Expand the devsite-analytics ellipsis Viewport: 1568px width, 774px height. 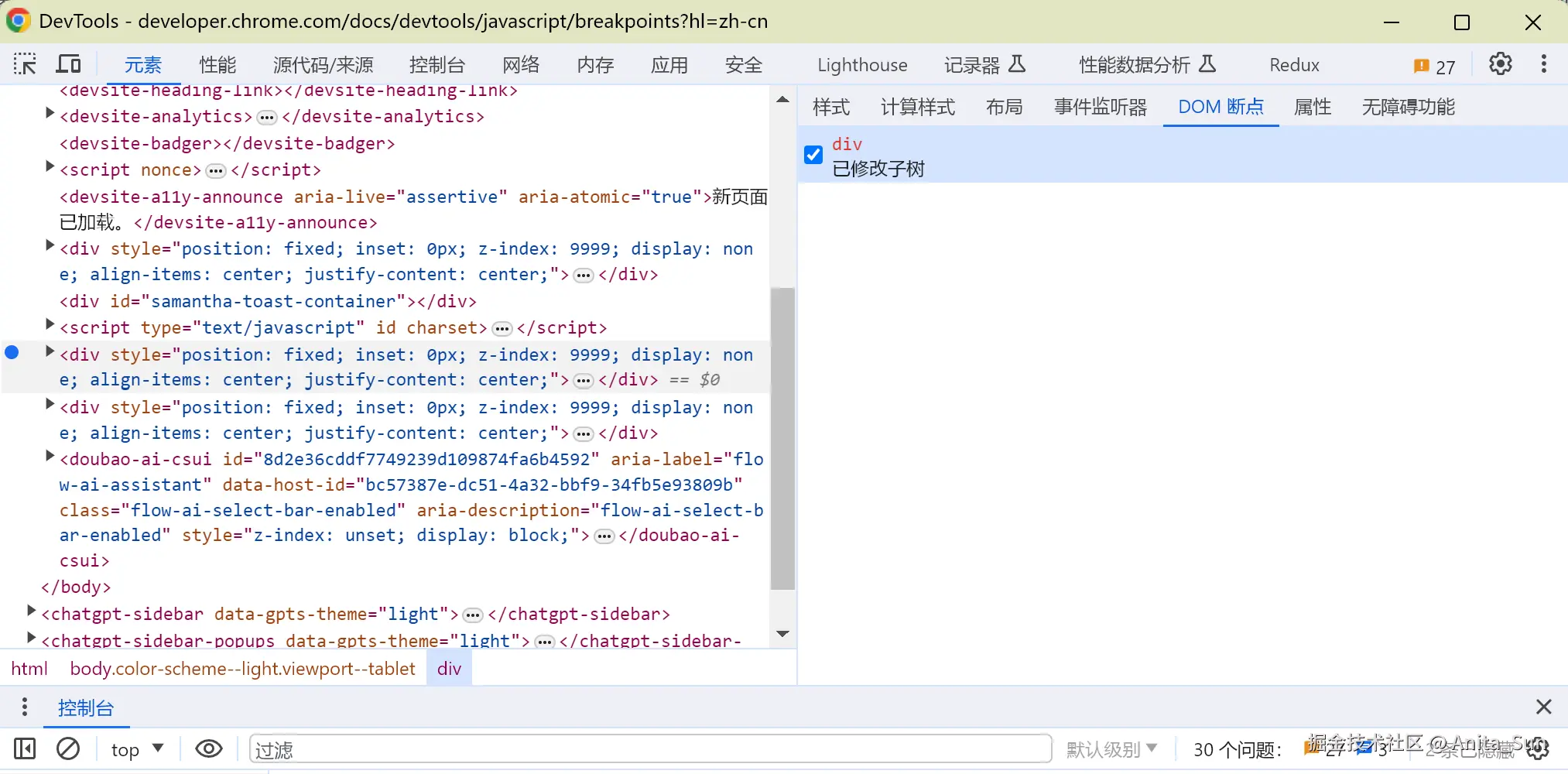[267, 118]
